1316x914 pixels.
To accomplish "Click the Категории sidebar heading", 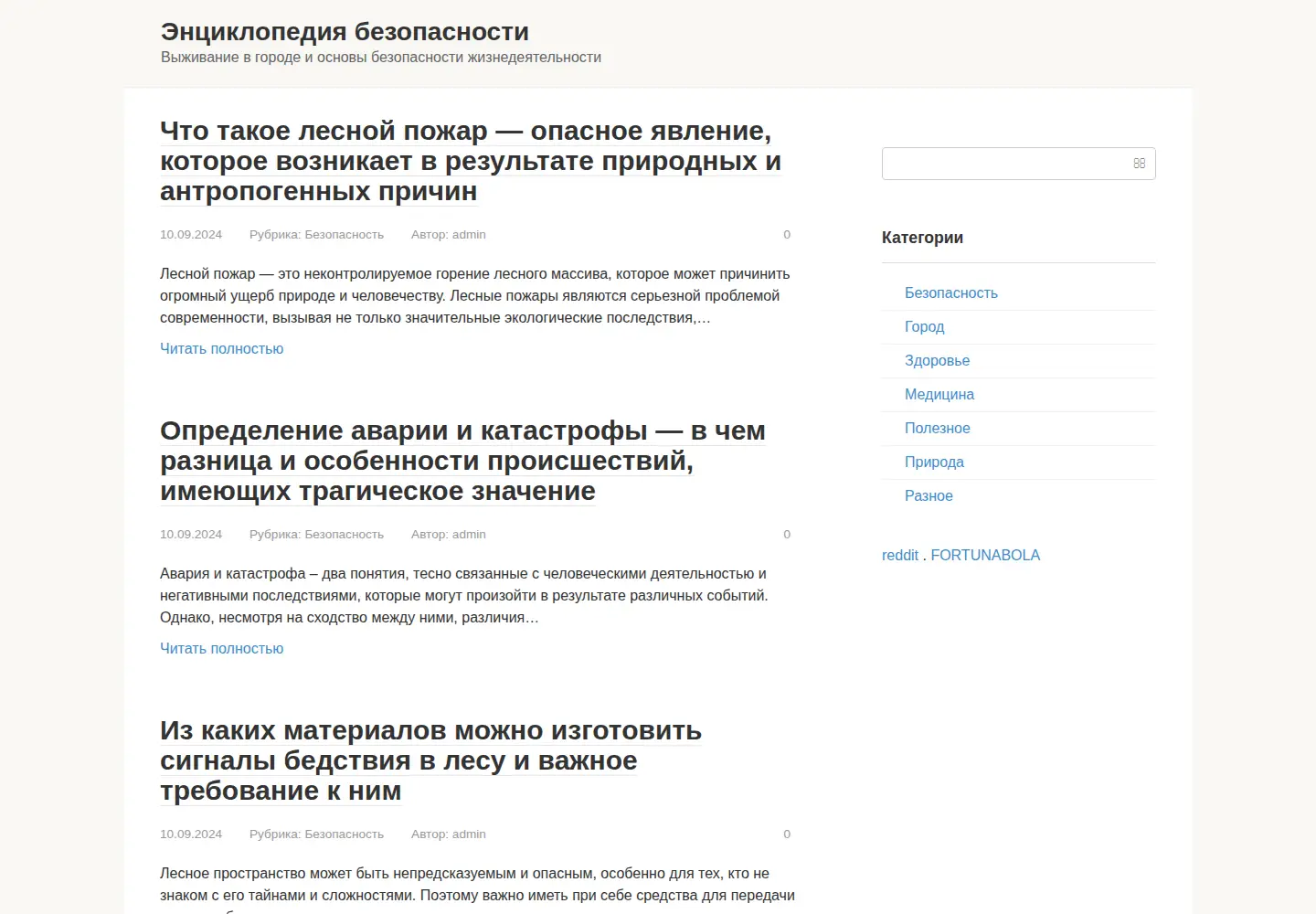I will pyautogui.click(x=922, y=238).
